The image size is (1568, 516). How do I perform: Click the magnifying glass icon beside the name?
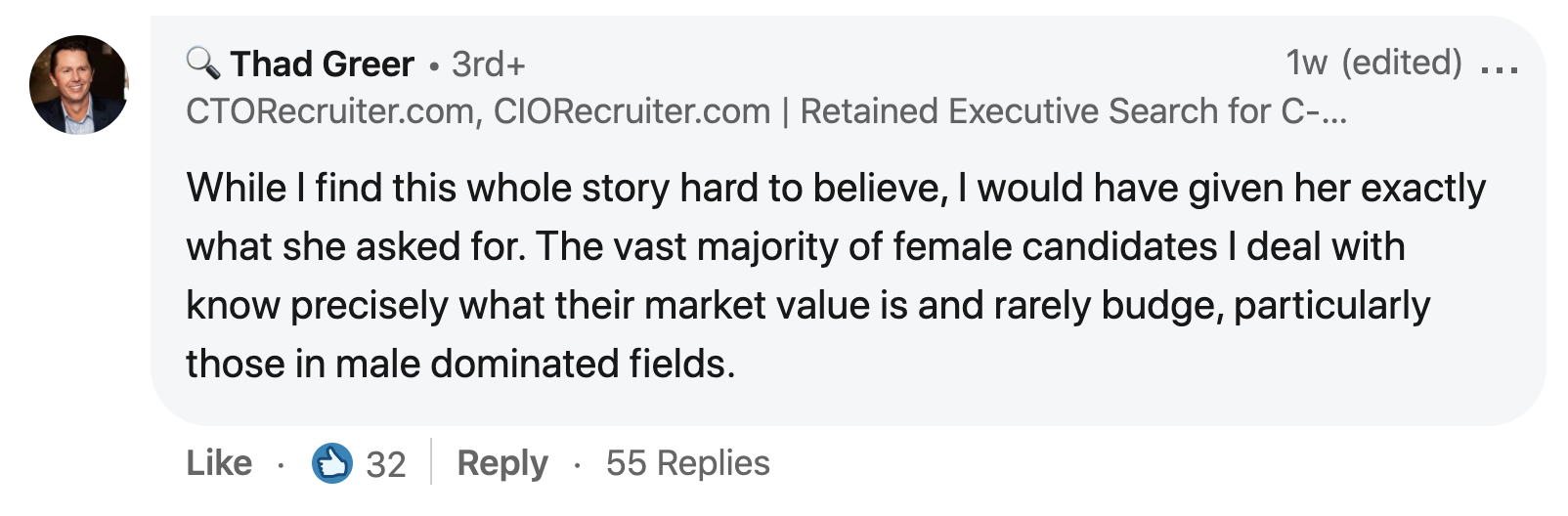[203, 64]
